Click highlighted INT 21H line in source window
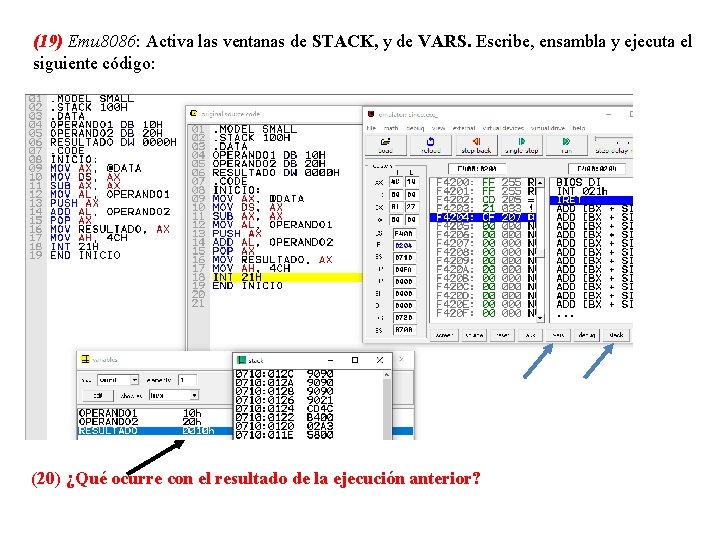 [x=286, y=277]
